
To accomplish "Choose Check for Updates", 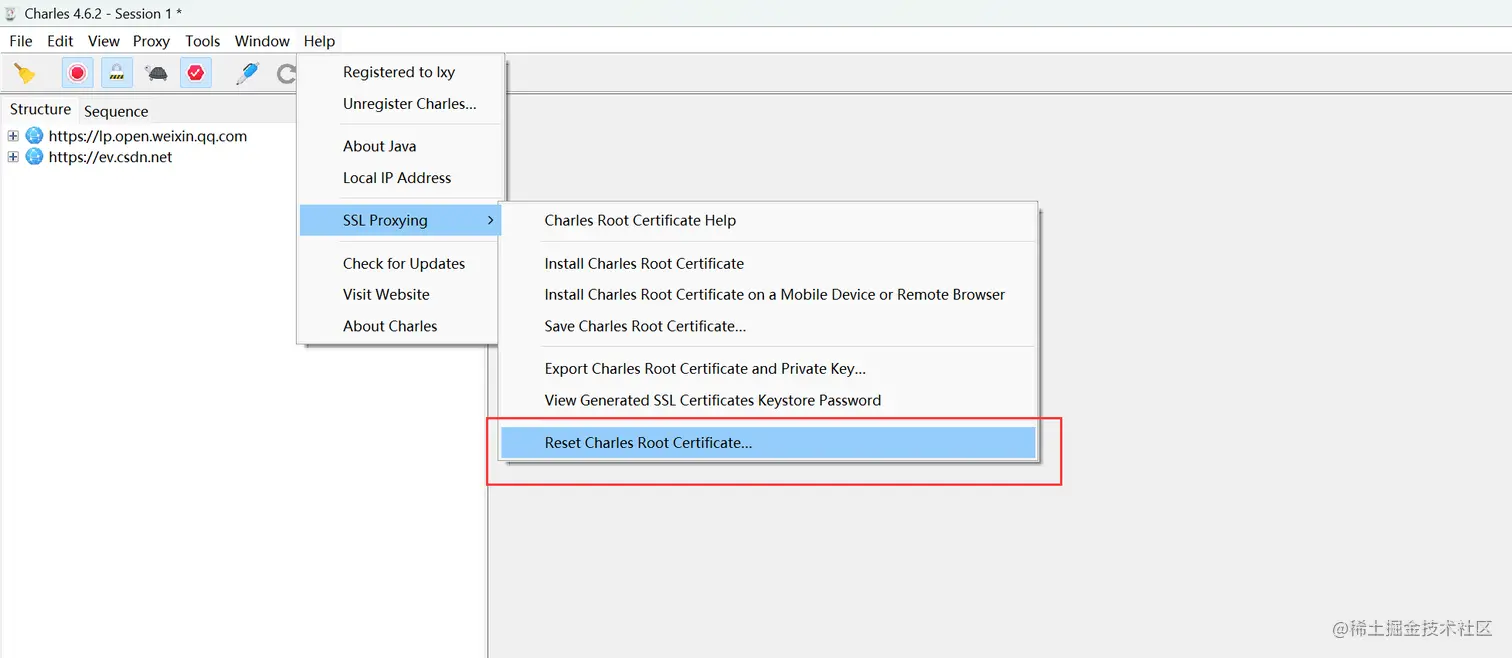I will 400,264.
